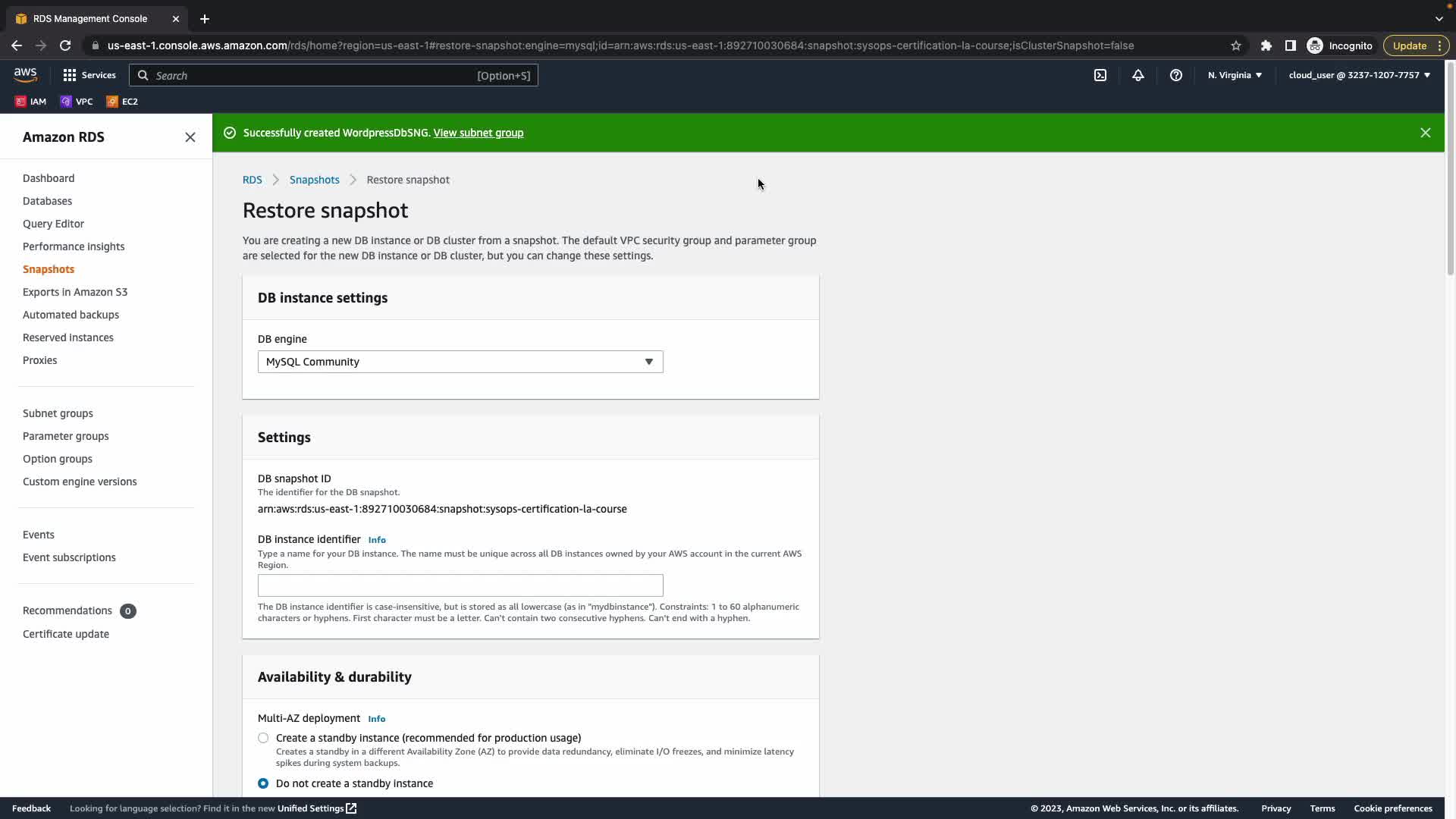Expand the cloud_user account menu
1456x819 pixels.
click(1359, 75)
